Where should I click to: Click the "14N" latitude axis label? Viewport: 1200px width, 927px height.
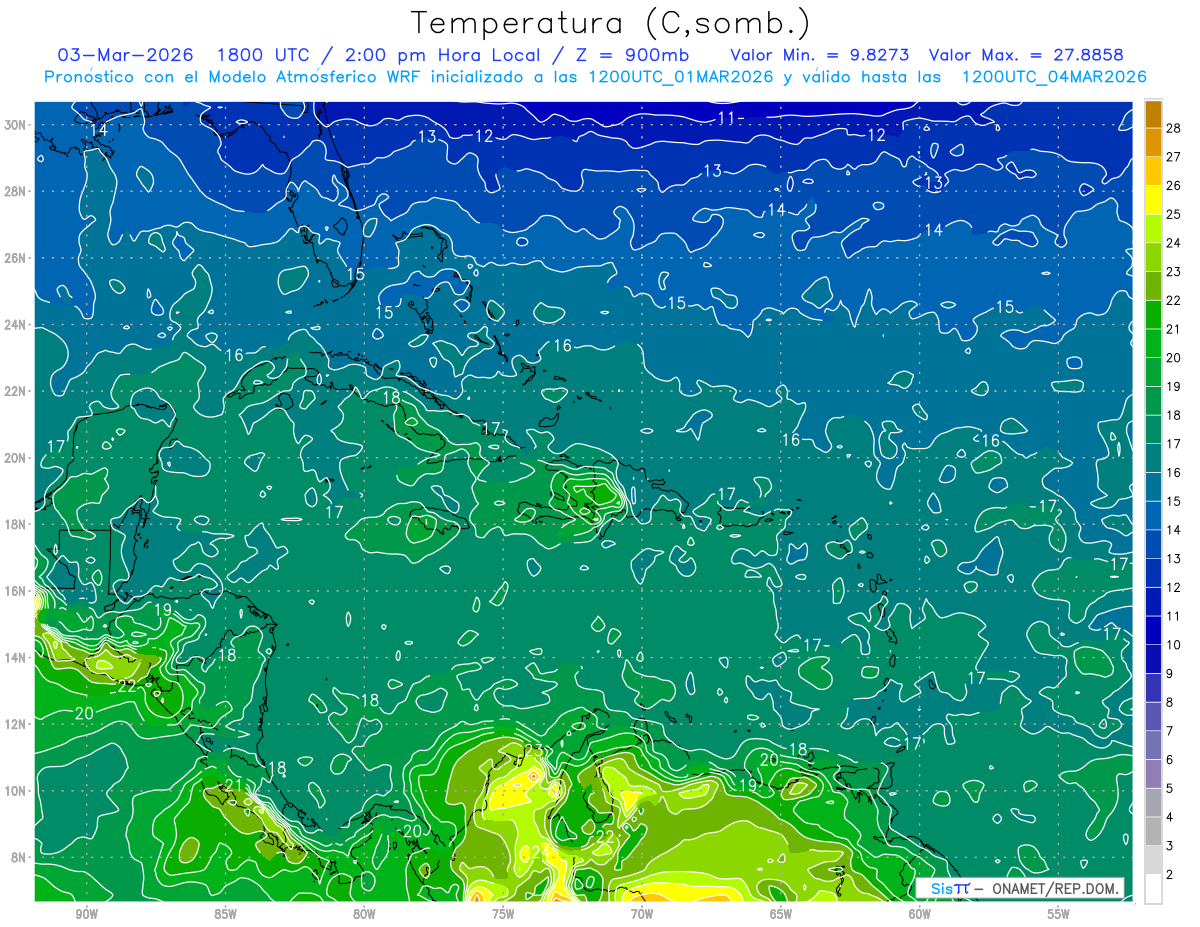click(x=15, y=658)
